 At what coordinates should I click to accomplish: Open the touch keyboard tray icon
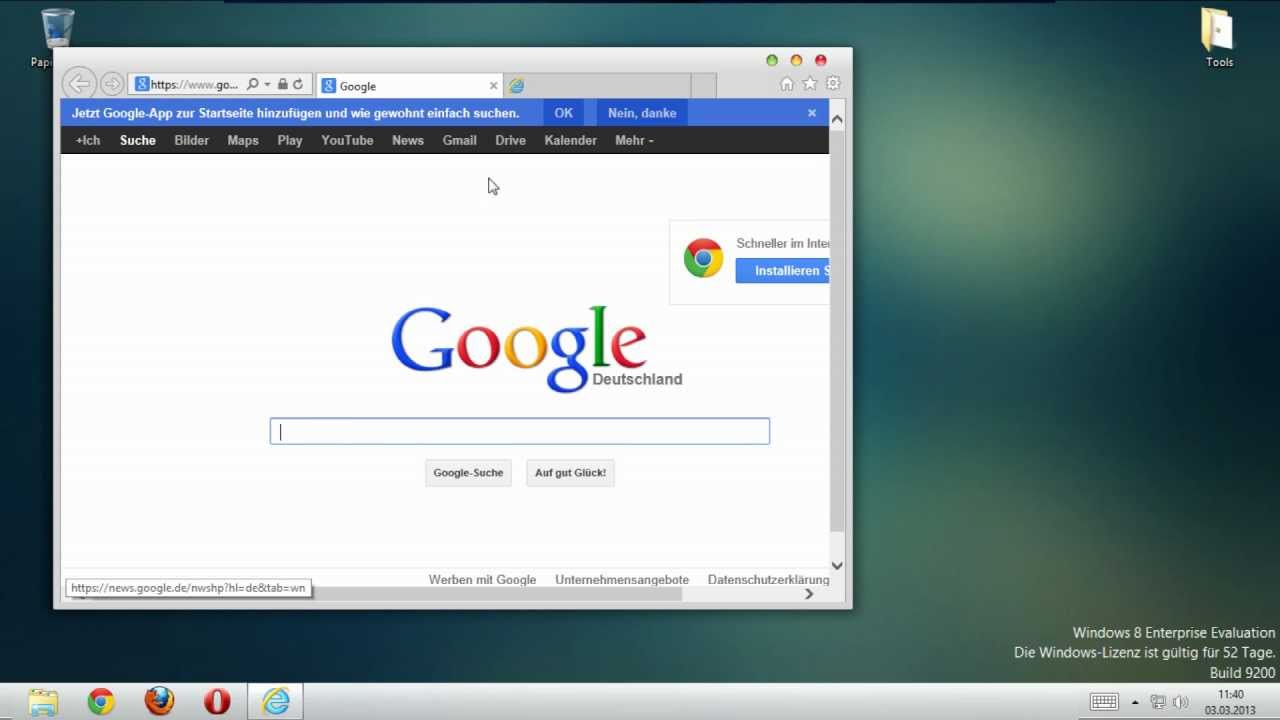point(1104,702)
